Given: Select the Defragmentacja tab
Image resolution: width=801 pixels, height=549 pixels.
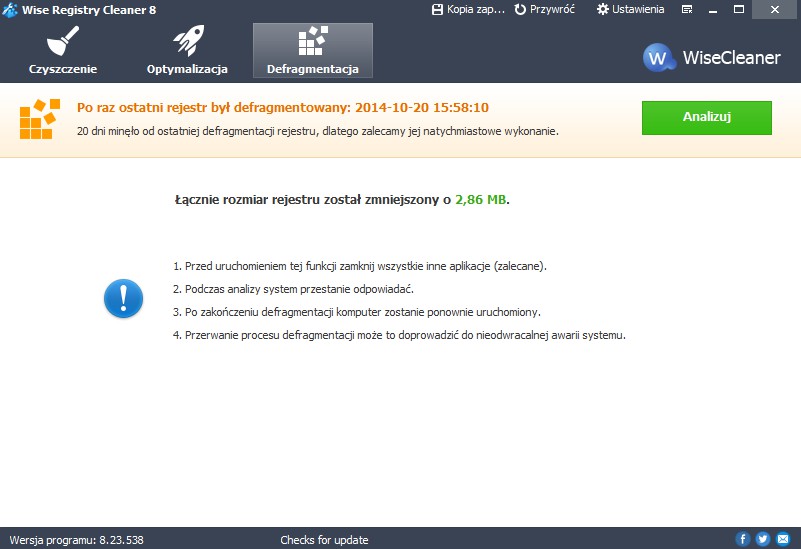Looking at the screenshot, I should point(313,51).
